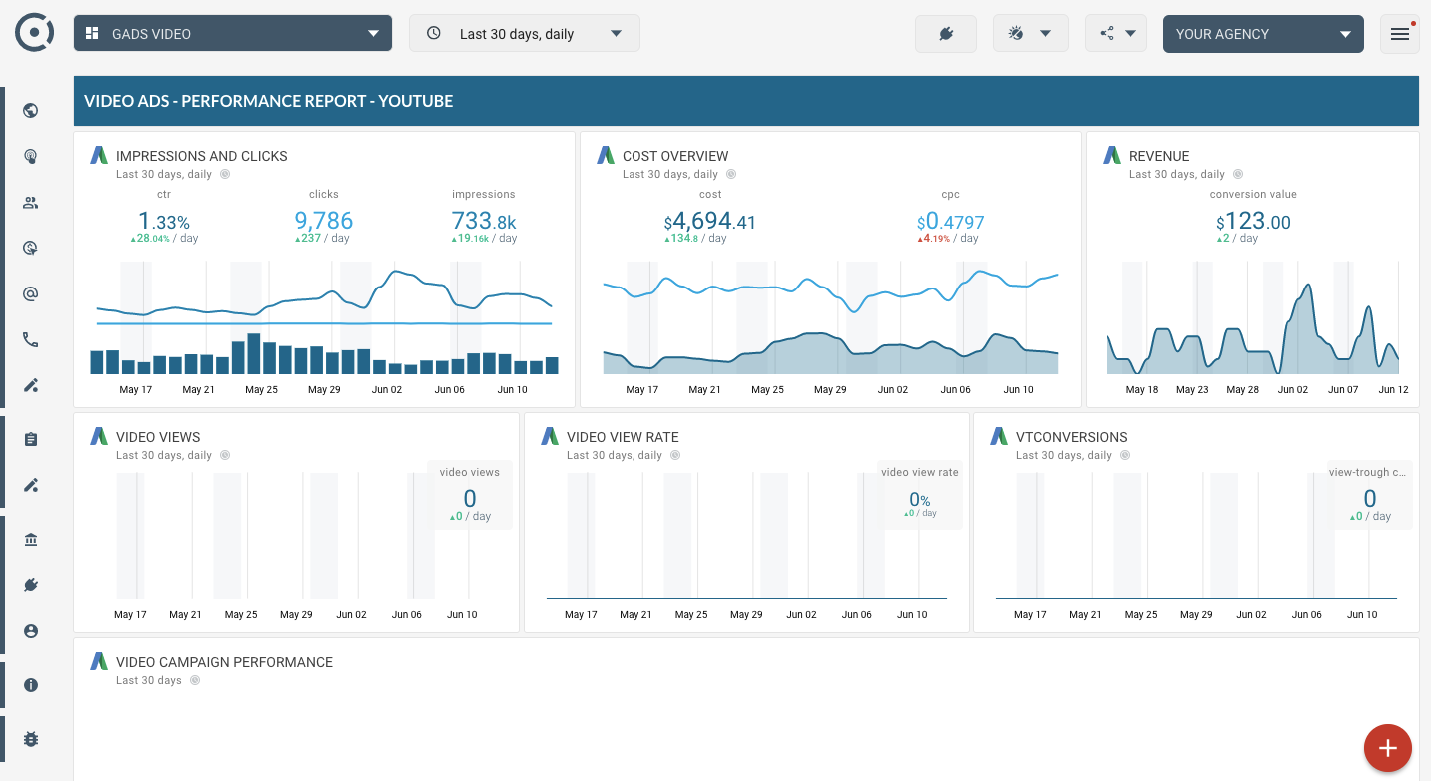Click the red add widget plus button
Image resolution: width=1431 pixels, height=781 pixels.
[x=1387, y=748]
